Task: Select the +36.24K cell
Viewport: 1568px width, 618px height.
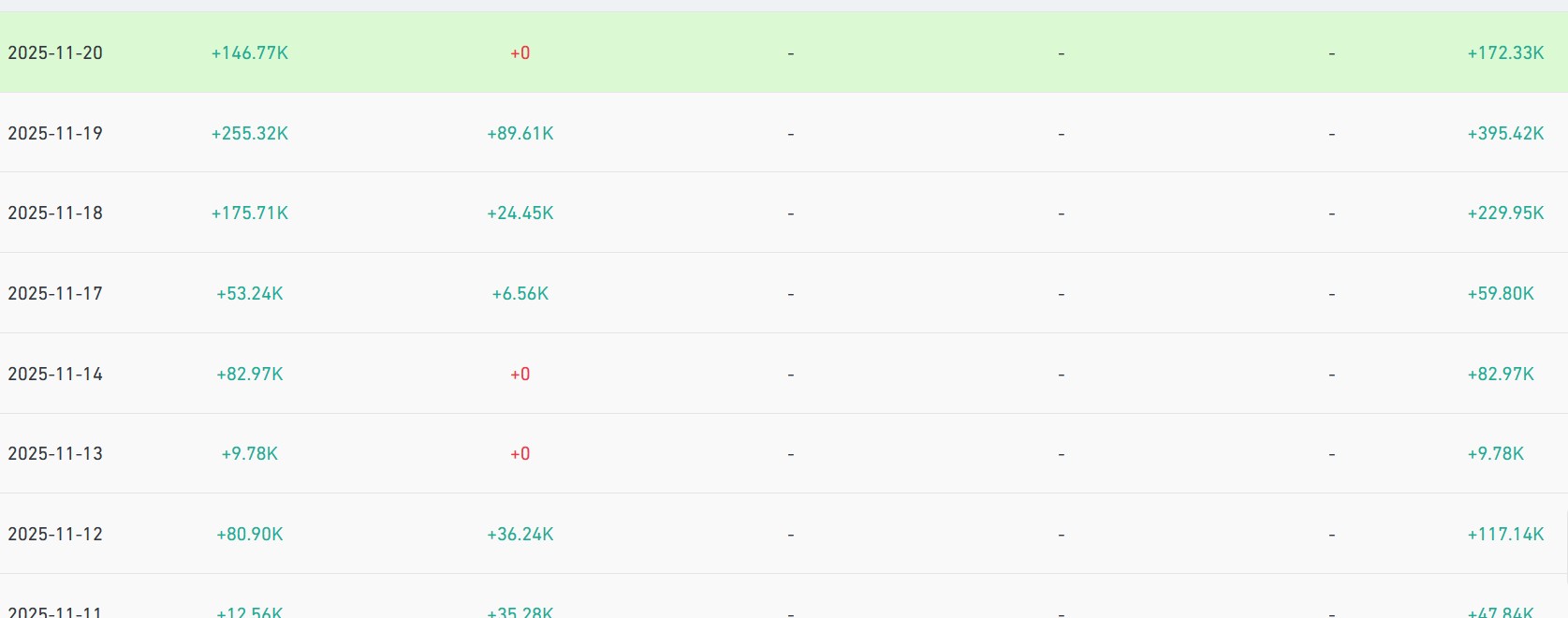Action: pos(520,535)
